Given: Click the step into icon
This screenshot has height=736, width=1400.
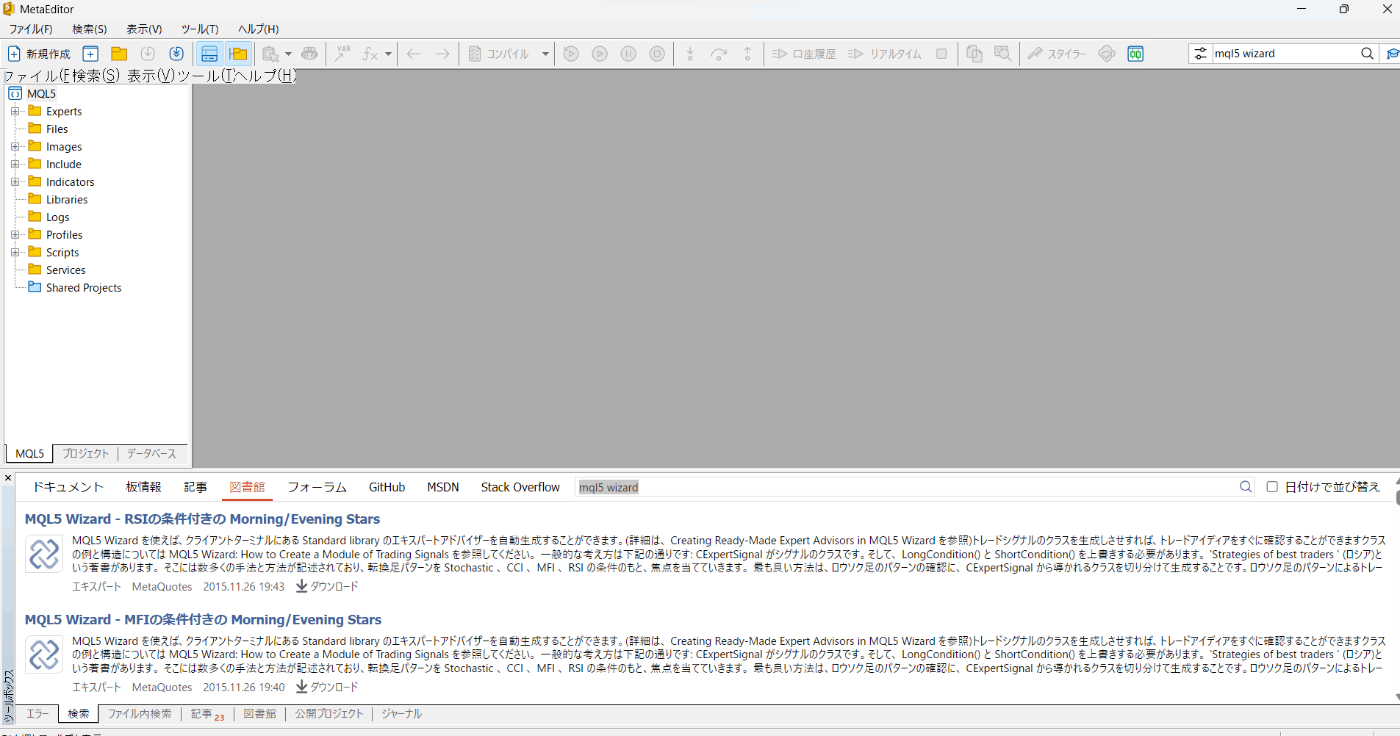Looking at the screenshot, I should (x=689, y=54).
